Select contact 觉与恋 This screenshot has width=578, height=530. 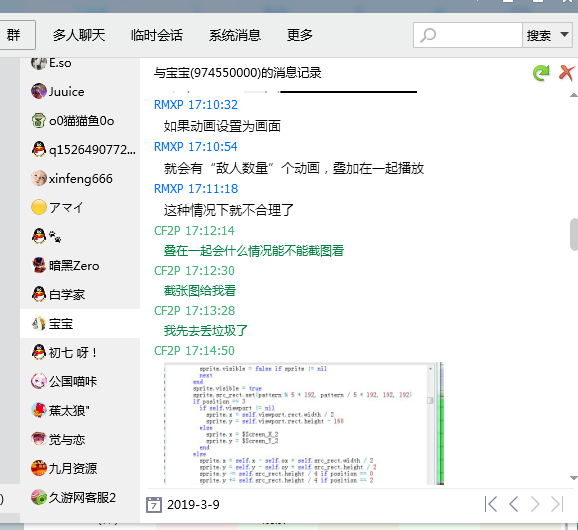coord(80,439)
